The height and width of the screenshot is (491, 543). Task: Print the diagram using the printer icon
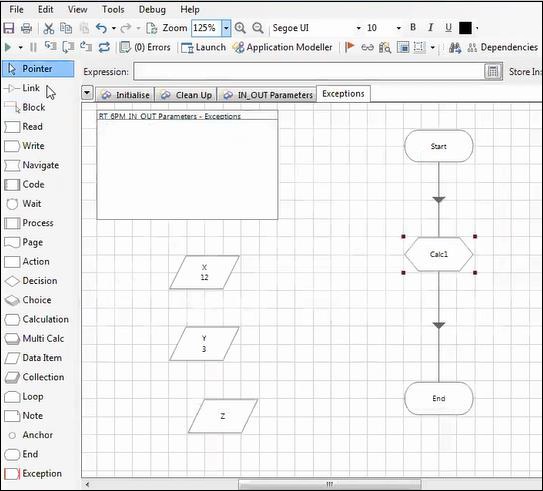[x=26, y=28]
